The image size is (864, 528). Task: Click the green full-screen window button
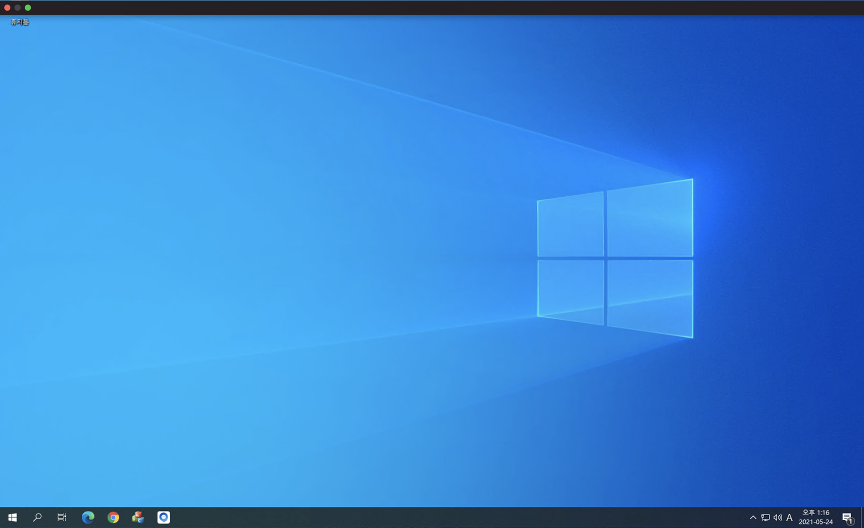[x=28, y=8]
